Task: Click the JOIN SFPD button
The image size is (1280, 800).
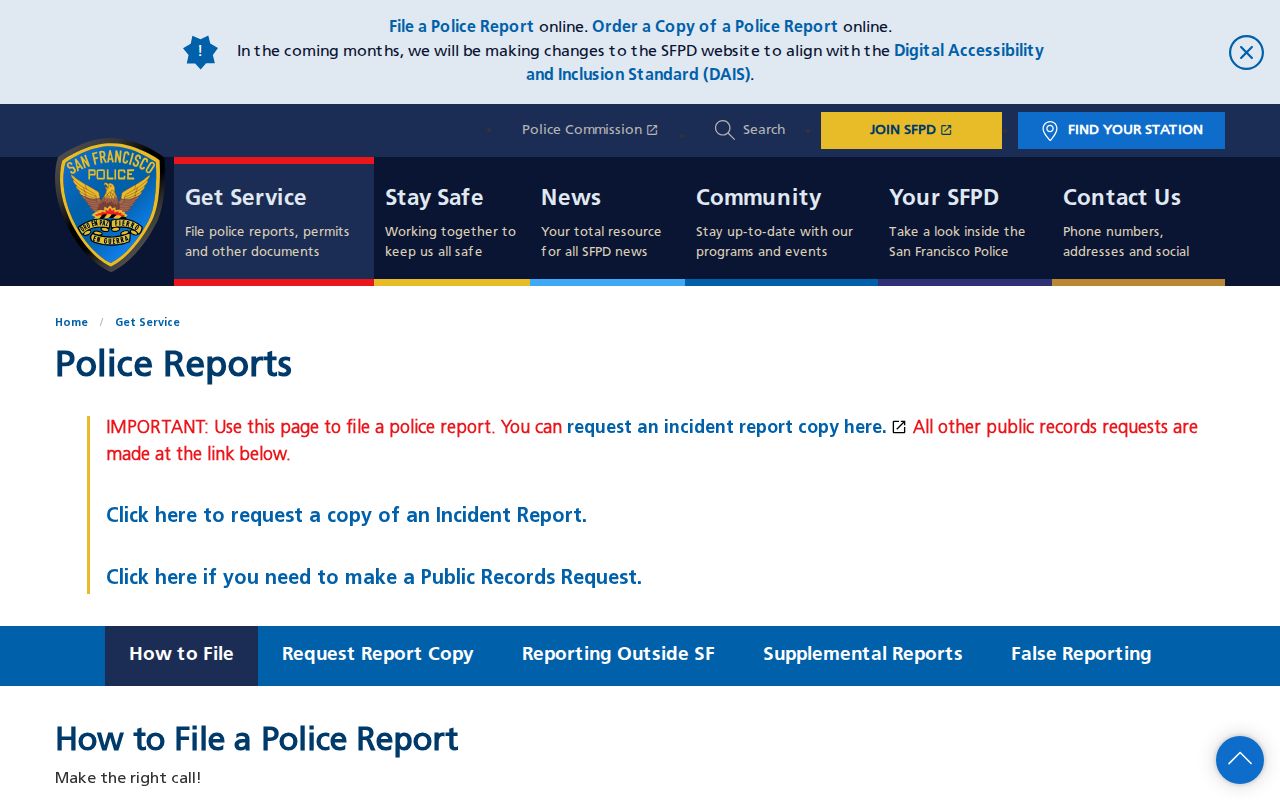Action: [911, 130]
